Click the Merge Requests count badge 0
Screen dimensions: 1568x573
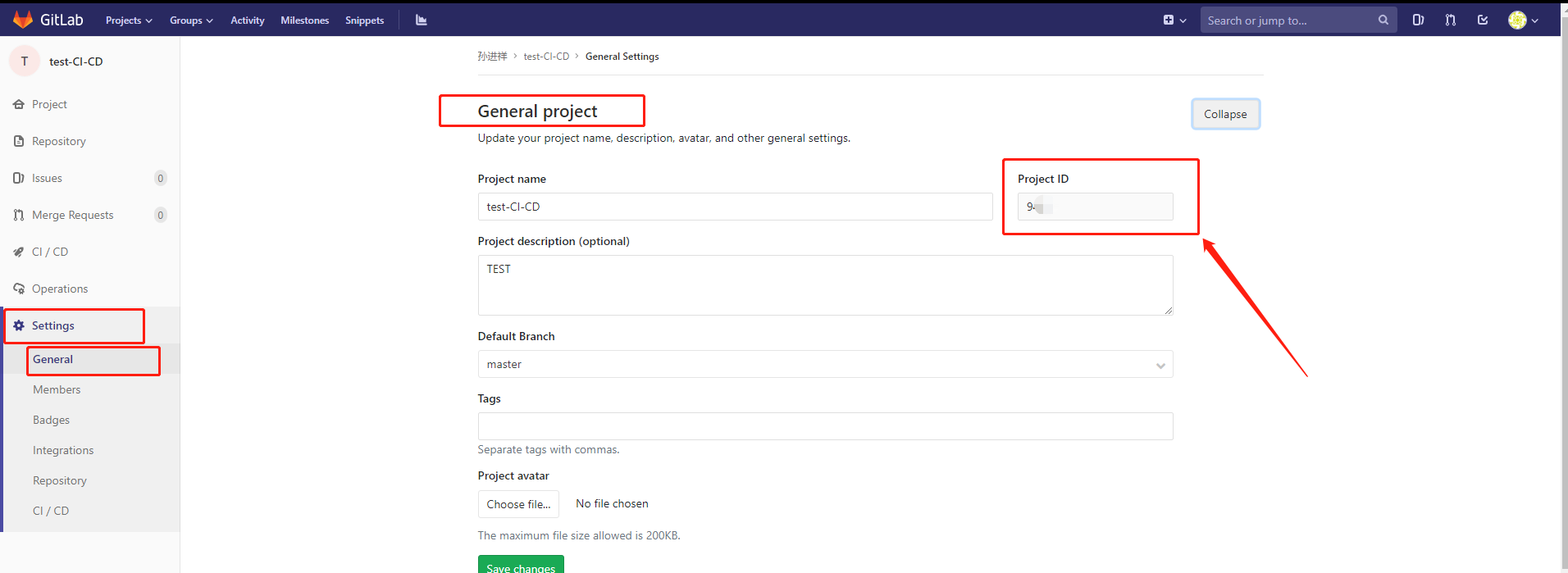click(161, 215)
